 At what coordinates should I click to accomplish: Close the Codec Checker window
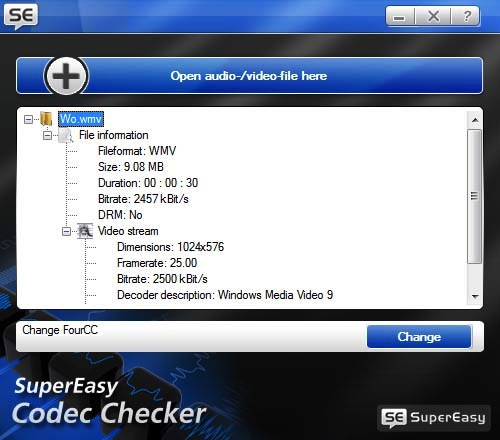click(433, 16)
